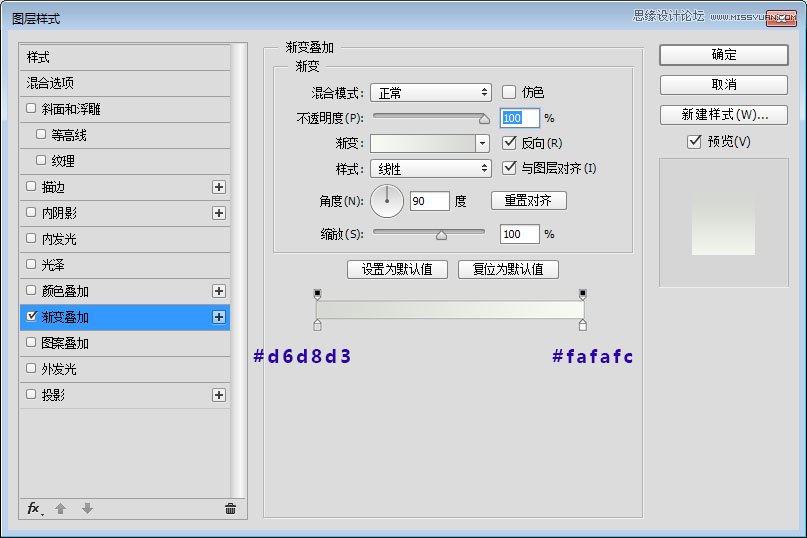Click 不透明度 opacity slider handle

[484, 119]
